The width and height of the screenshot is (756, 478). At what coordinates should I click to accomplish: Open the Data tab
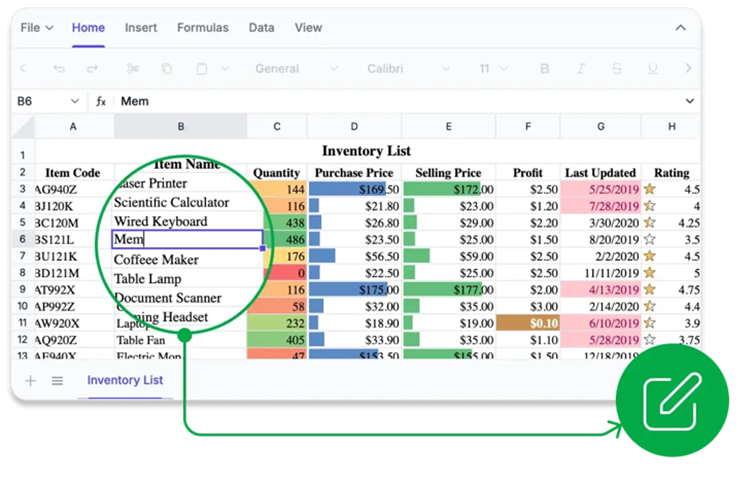(x=261, y=28)
